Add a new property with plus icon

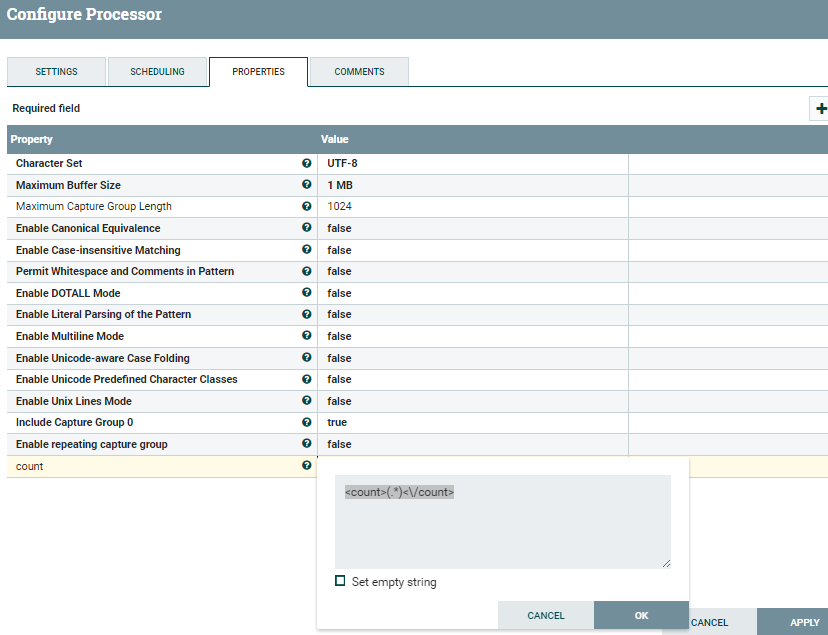820,109
